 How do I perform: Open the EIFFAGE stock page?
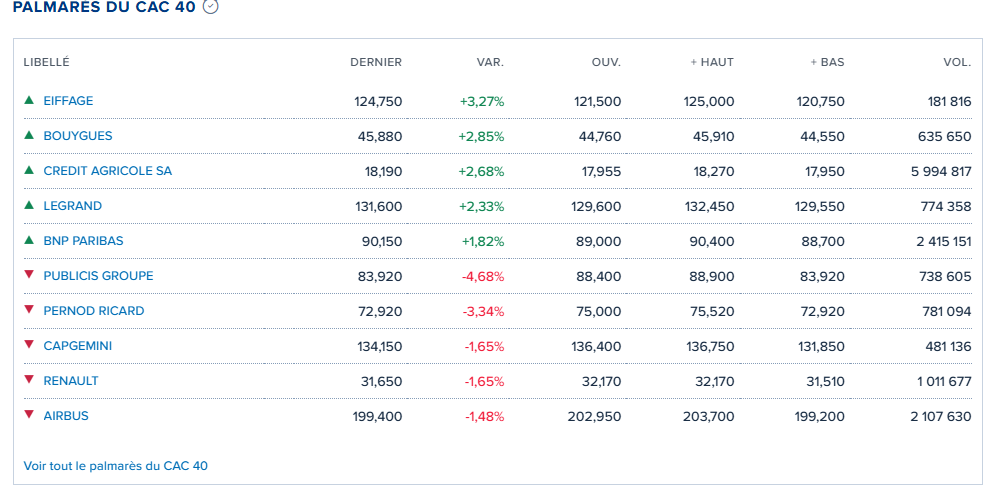pyautogui.click(x=68, y=101)
